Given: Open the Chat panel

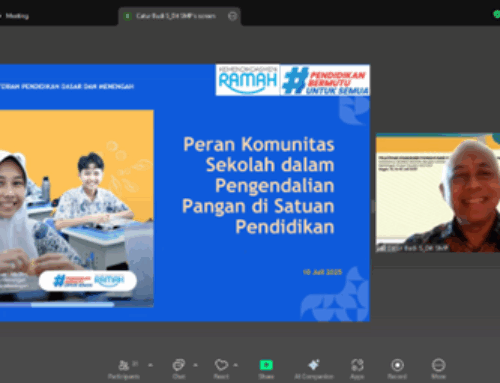Looking at the screenshot, I should pyautogui.click(x=179, y=365).
